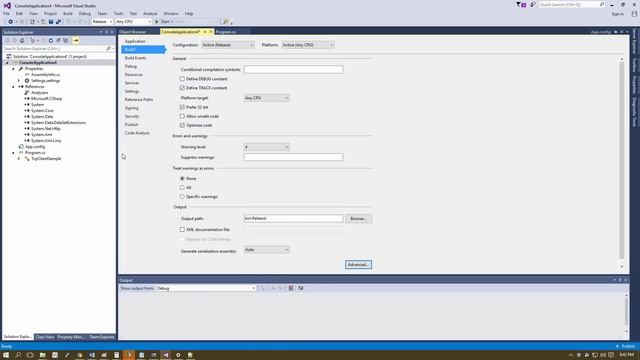Click the Navigate Backward toolbar icon
The height and width of the screenshot is (360, 640).
click(x=11, y=22)
